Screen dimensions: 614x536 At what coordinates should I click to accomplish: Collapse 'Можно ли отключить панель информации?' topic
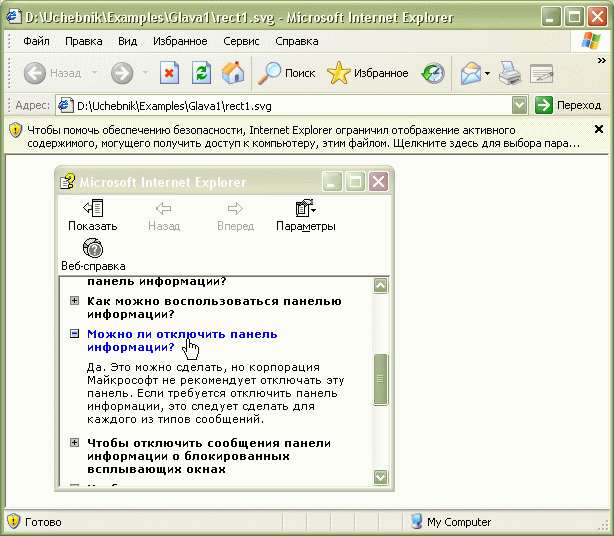pyautogui.click(x=74, y=334)
